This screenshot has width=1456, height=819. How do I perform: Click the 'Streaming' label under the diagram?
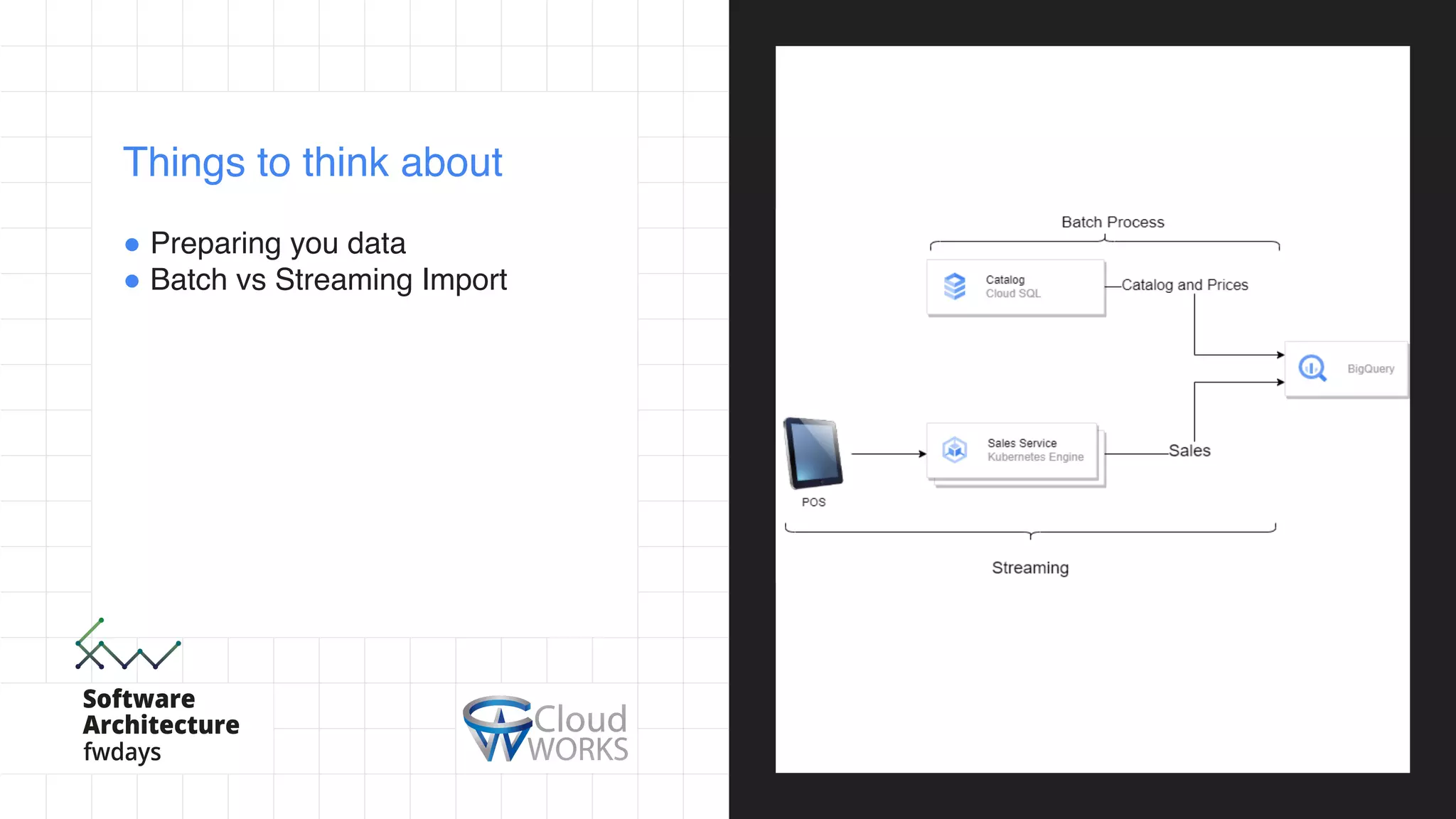coord(1030,568)
